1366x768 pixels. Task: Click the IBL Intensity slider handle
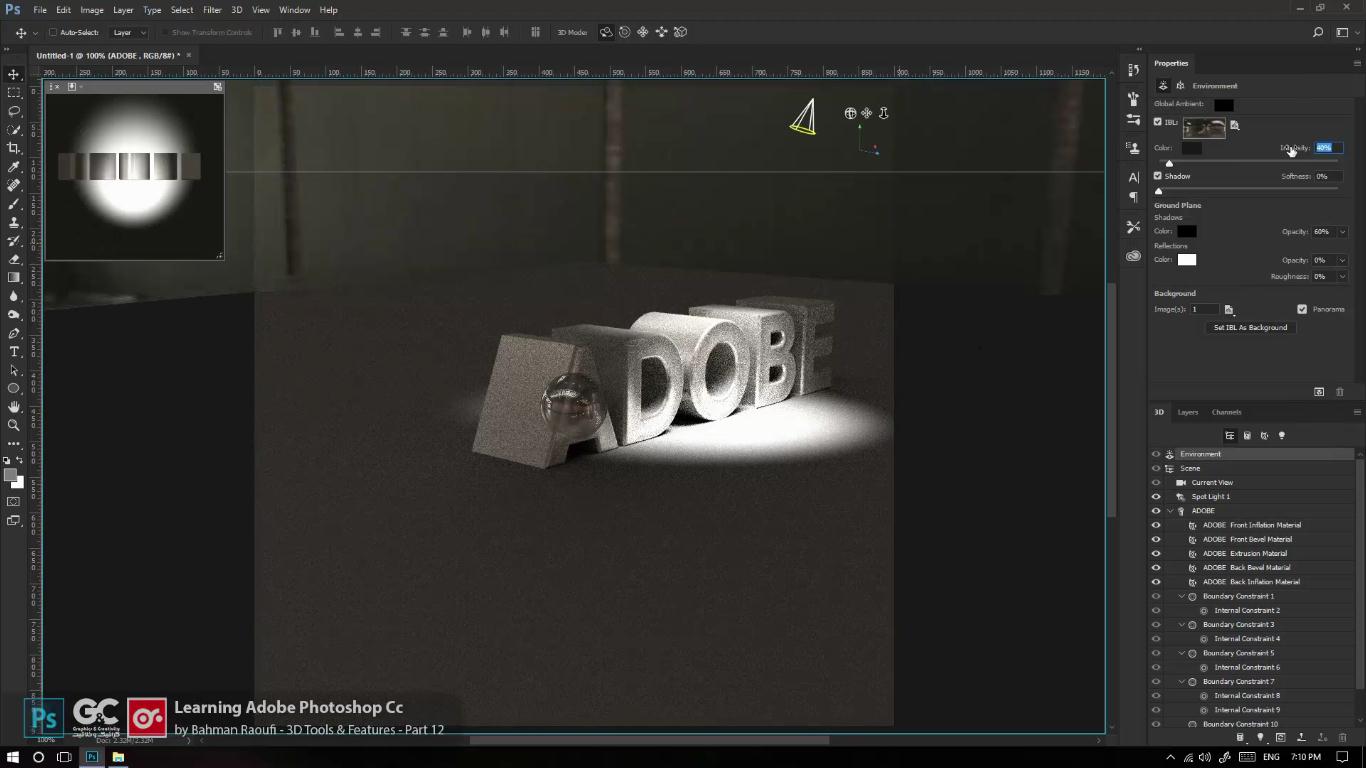pos(1169,163)
